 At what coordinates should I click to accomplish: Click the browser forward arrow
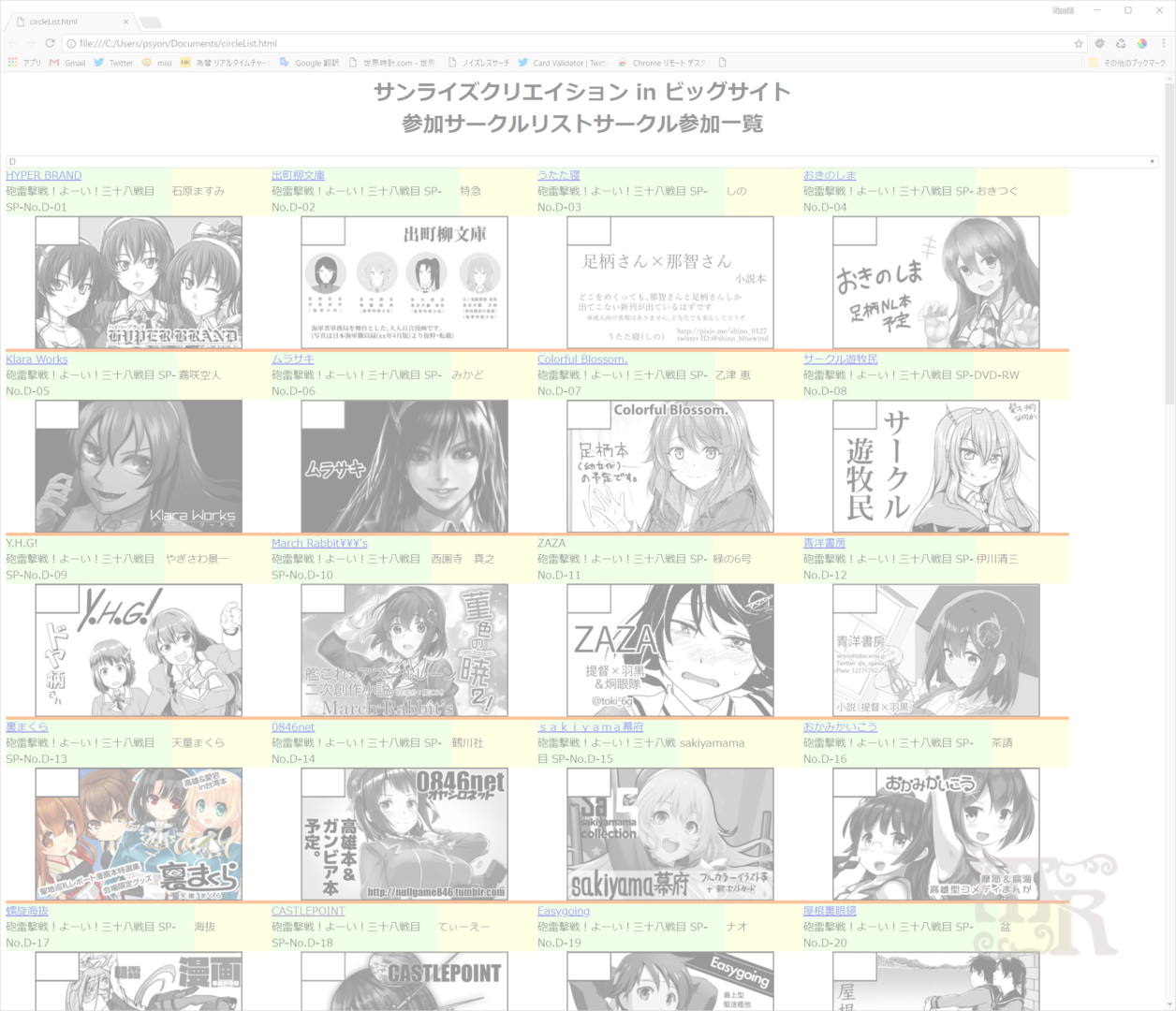coord(31,43)
